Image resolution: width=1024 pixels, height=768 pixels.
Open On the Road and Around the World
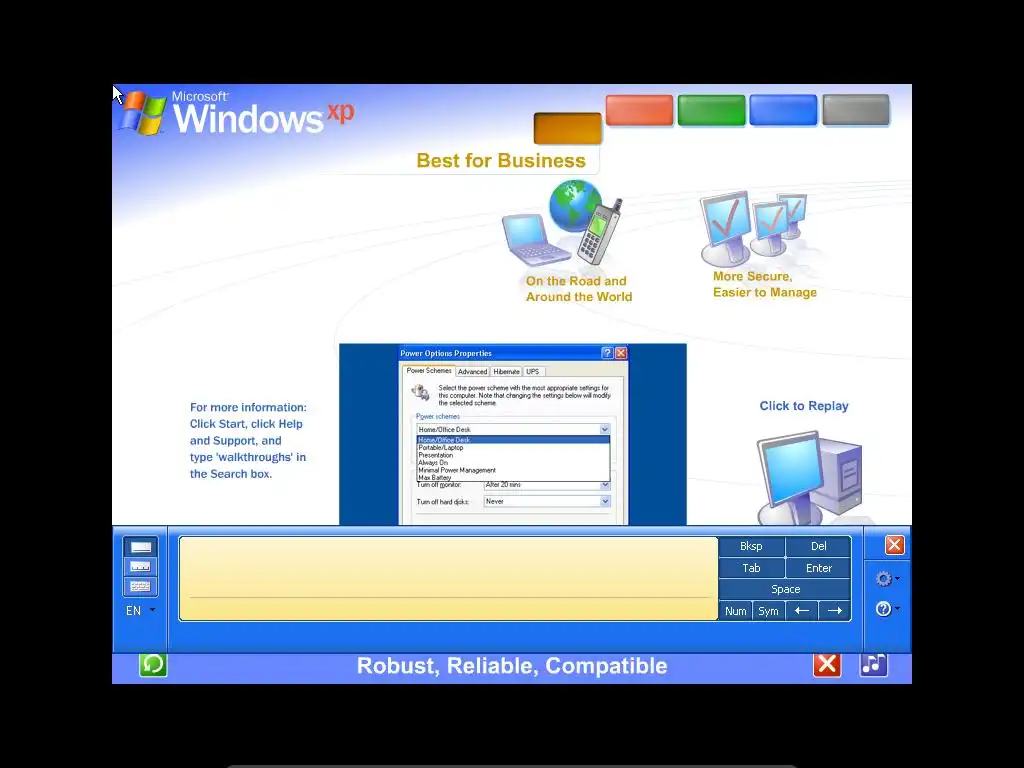(579, 289)
